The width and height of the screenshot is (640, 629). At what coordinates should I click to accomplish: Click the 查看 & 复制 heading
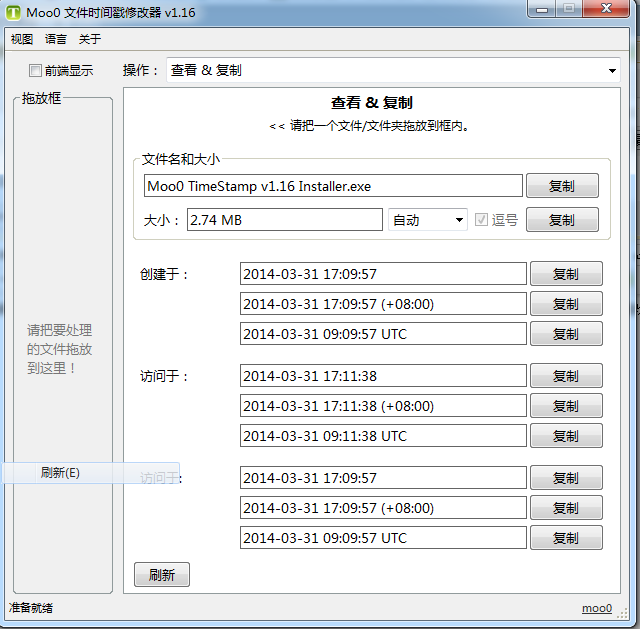tap(372, 102)
